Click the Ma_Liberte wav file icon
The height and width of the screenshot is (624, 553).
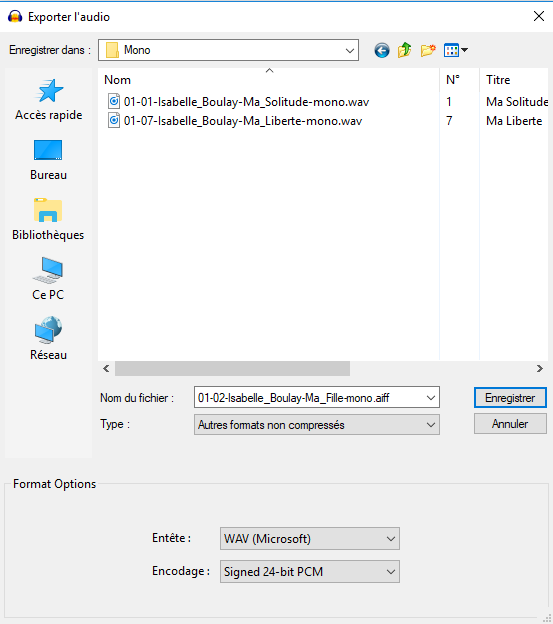114,121
